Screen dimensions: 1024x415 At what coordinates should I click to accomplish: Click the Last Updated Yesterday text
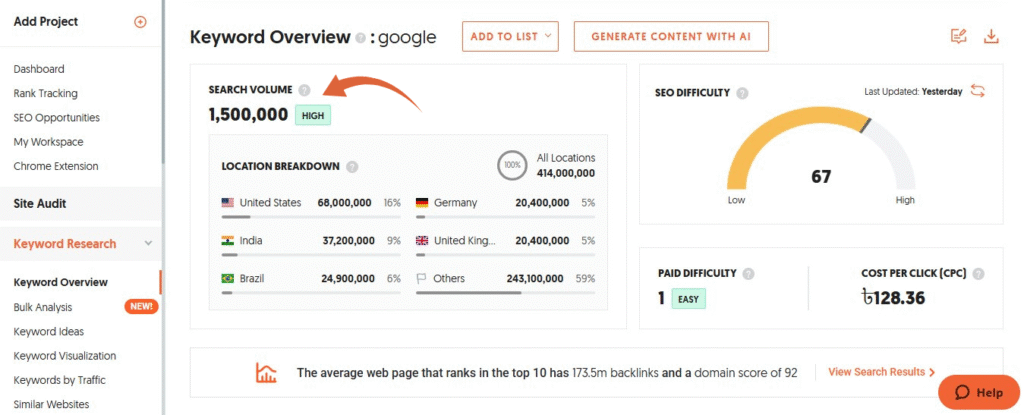pyautogui.click(x=913, y=91)
